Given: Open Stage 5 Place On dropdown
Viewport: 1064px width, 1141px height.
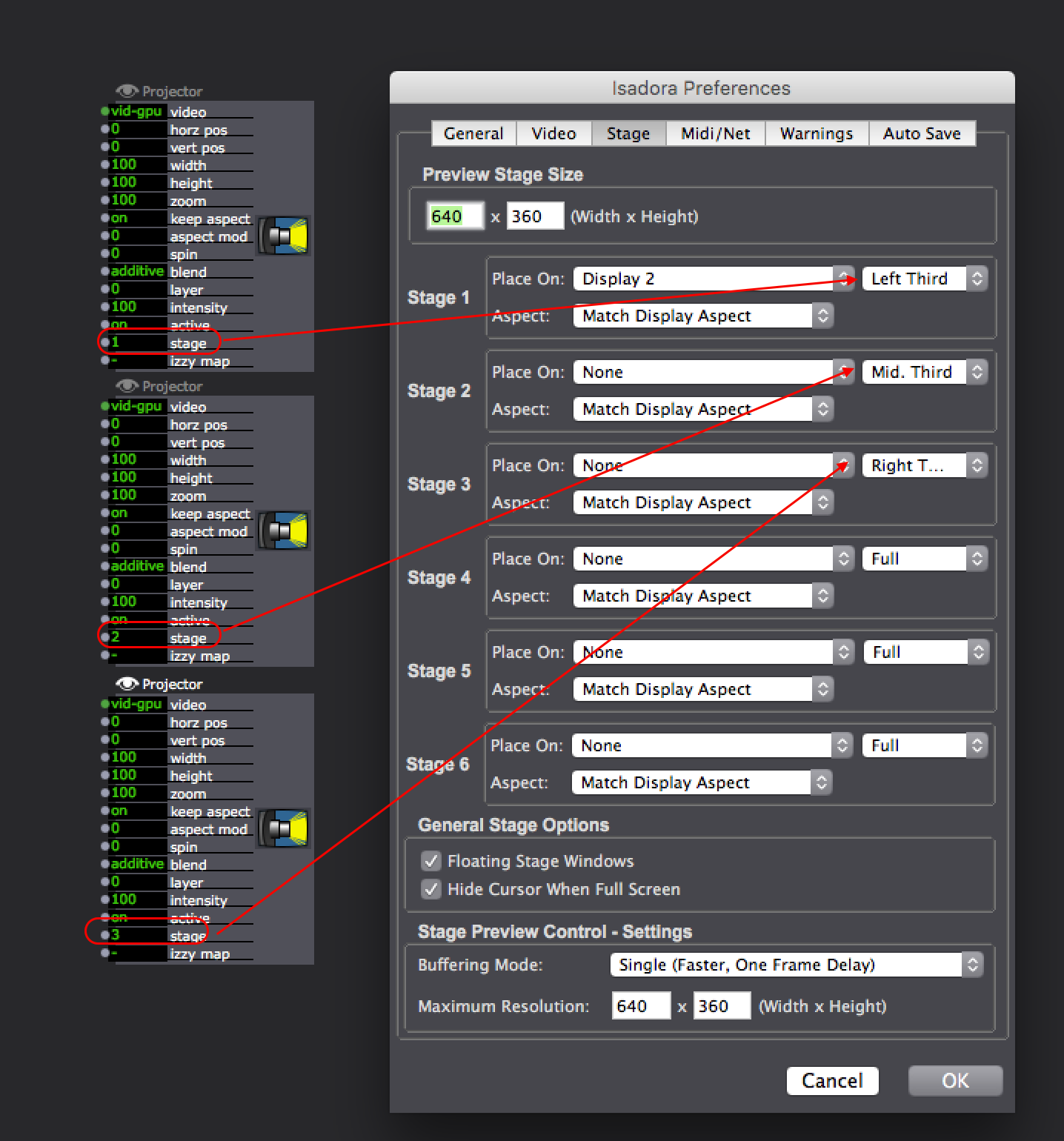Looking at the screenshot, I should pyautogui.click(x=714, y=652).
